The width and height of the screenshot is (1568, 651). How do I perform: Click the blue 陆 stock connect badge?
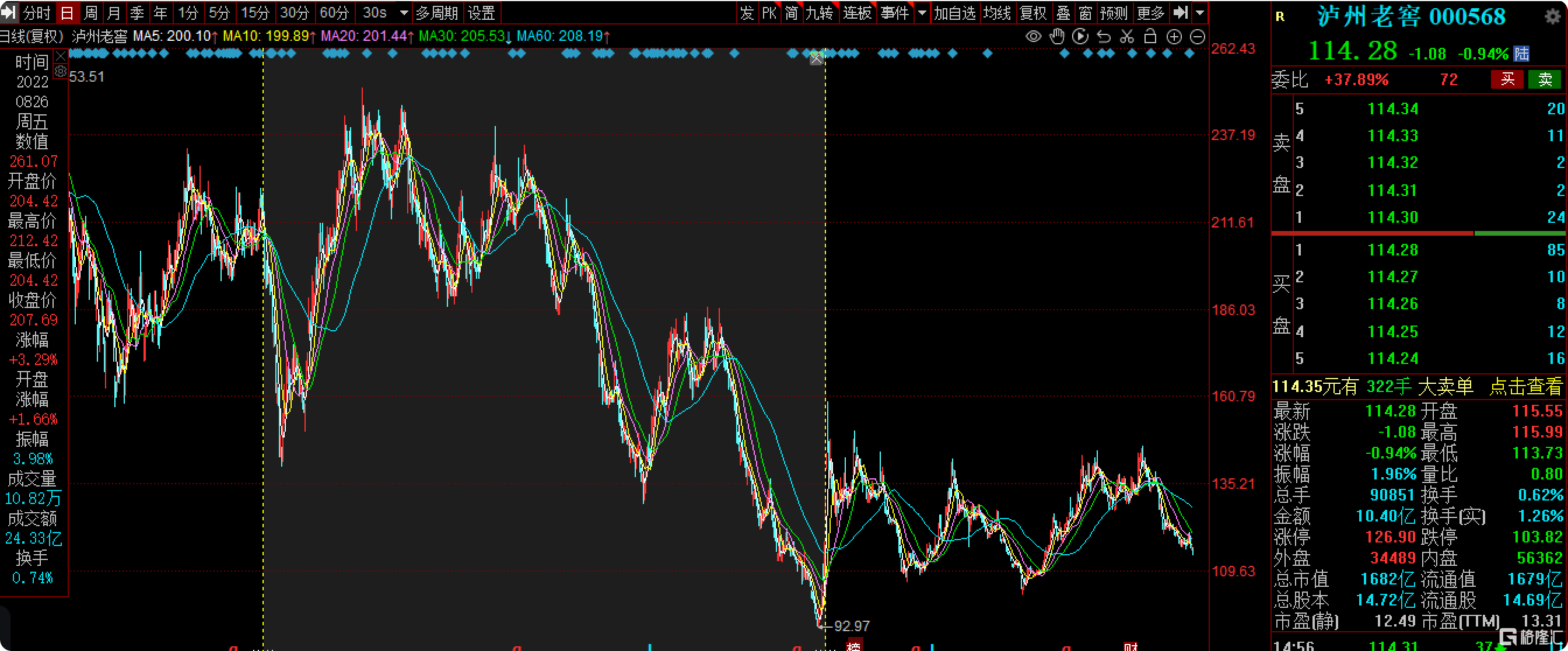tap(1521, 54)
